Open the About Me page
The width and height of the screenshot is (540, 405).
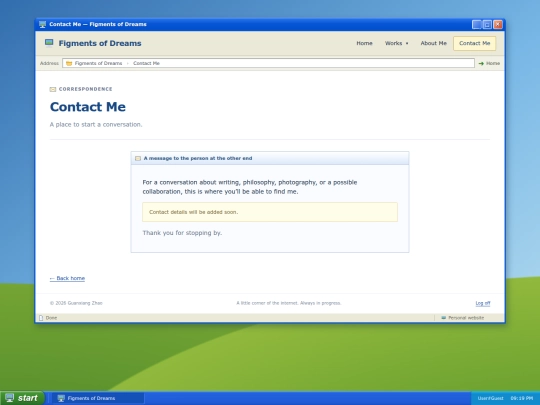tap(433, 43)
